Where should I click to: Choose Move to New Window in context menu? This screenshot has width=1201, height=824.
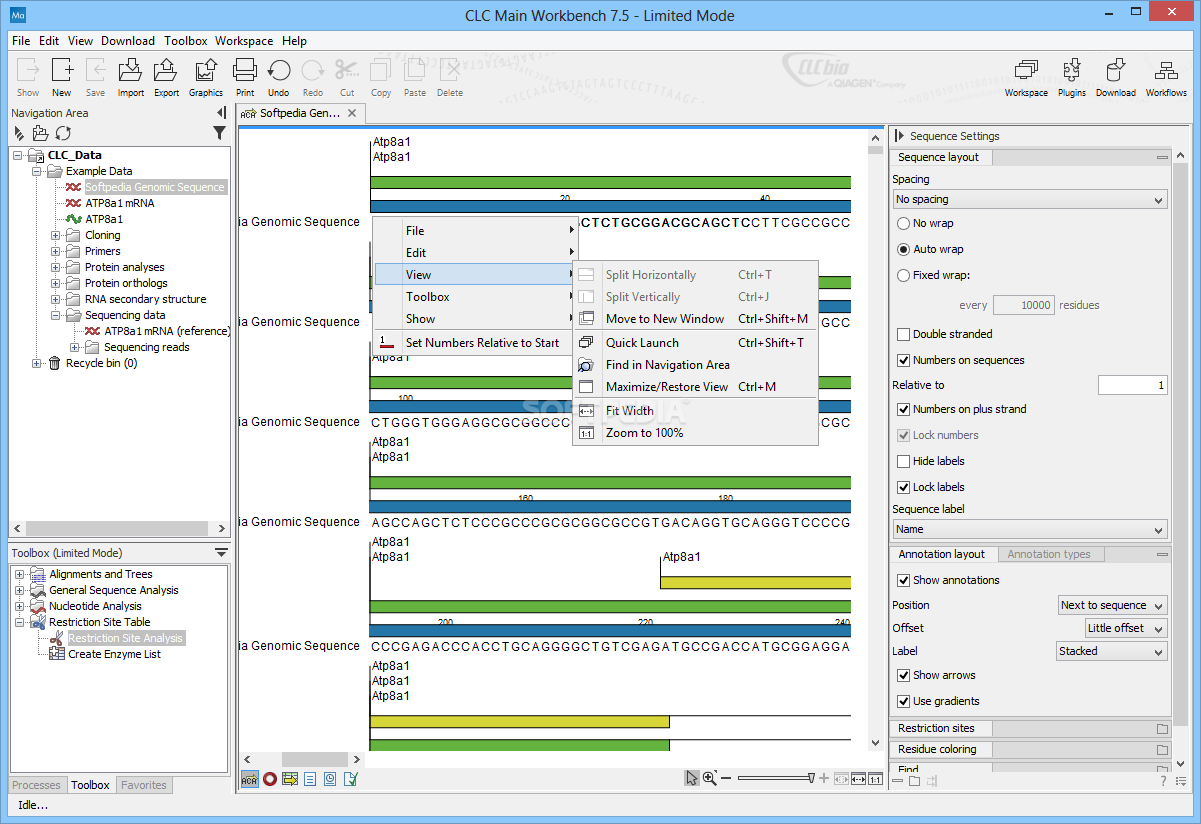(x=695, y=319)
